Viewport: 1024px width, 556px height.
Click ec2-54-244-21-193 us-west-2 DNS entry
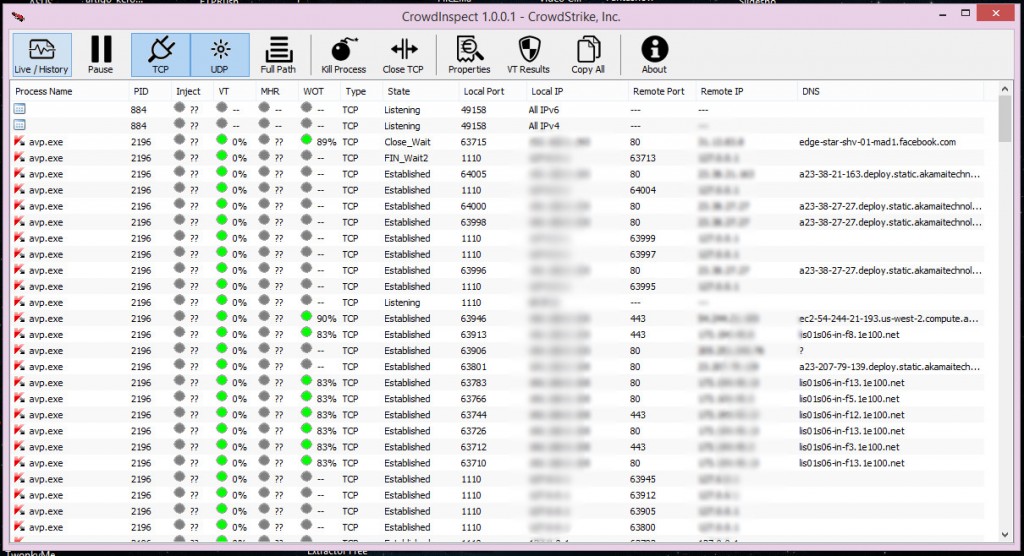889,319
